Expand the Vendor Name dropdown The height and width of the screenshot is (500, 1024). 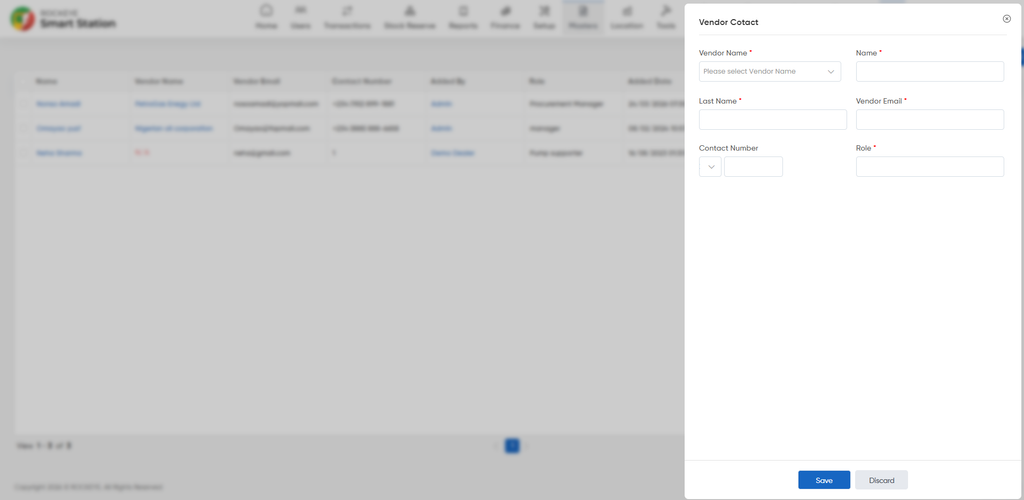(770, 71)
